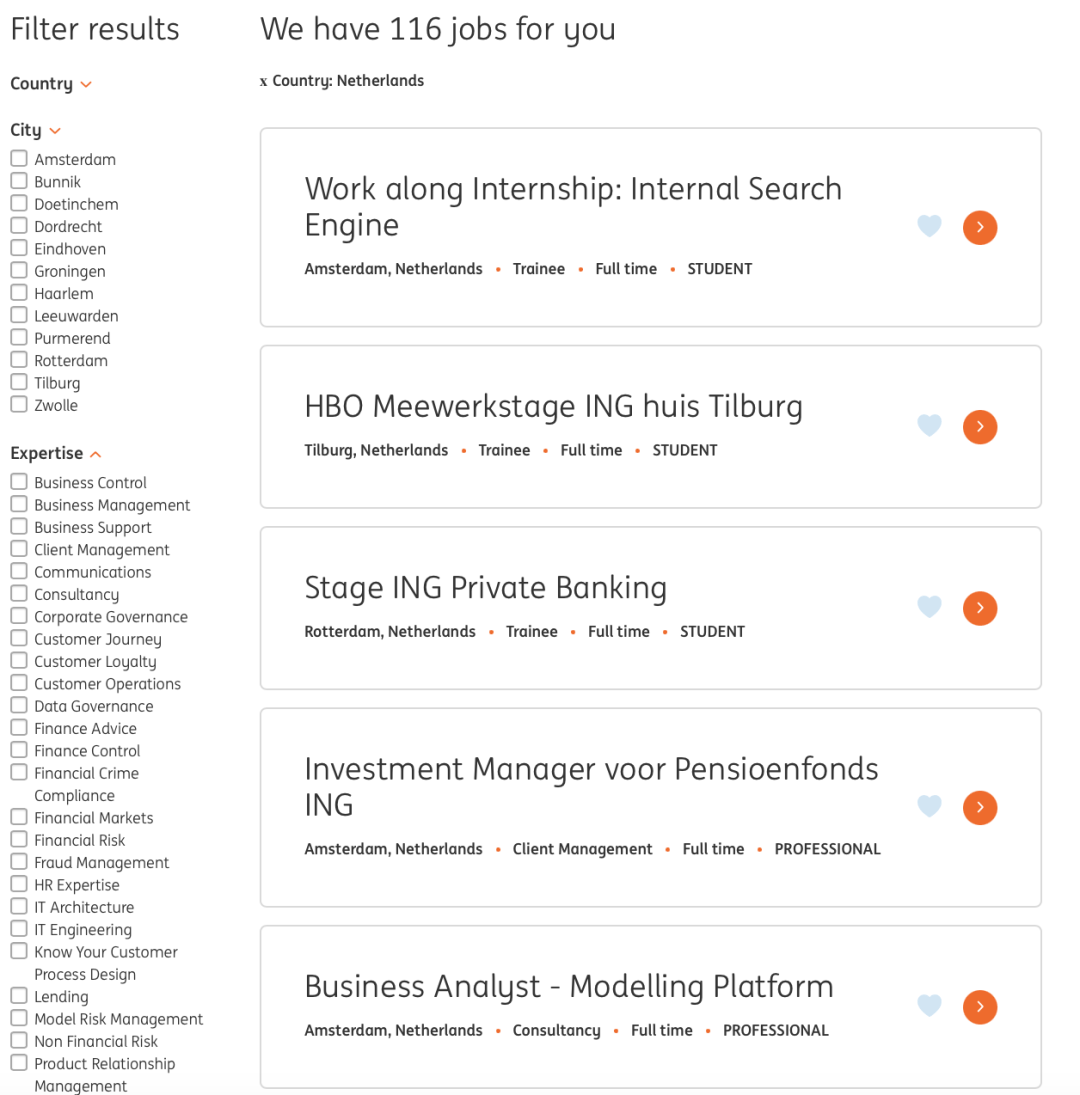
Task: Favorite Stage ING Private Banking with heart icon
Action: (929, 607)
